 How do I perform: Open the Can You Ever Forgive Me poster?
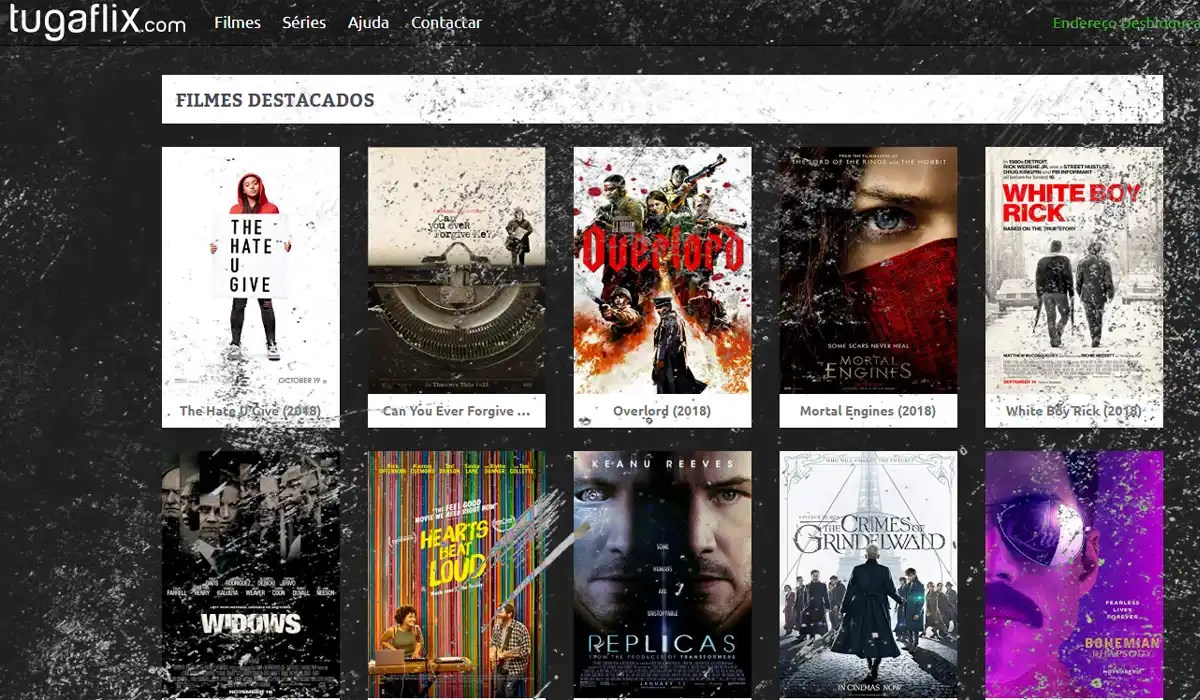point(456,270)
